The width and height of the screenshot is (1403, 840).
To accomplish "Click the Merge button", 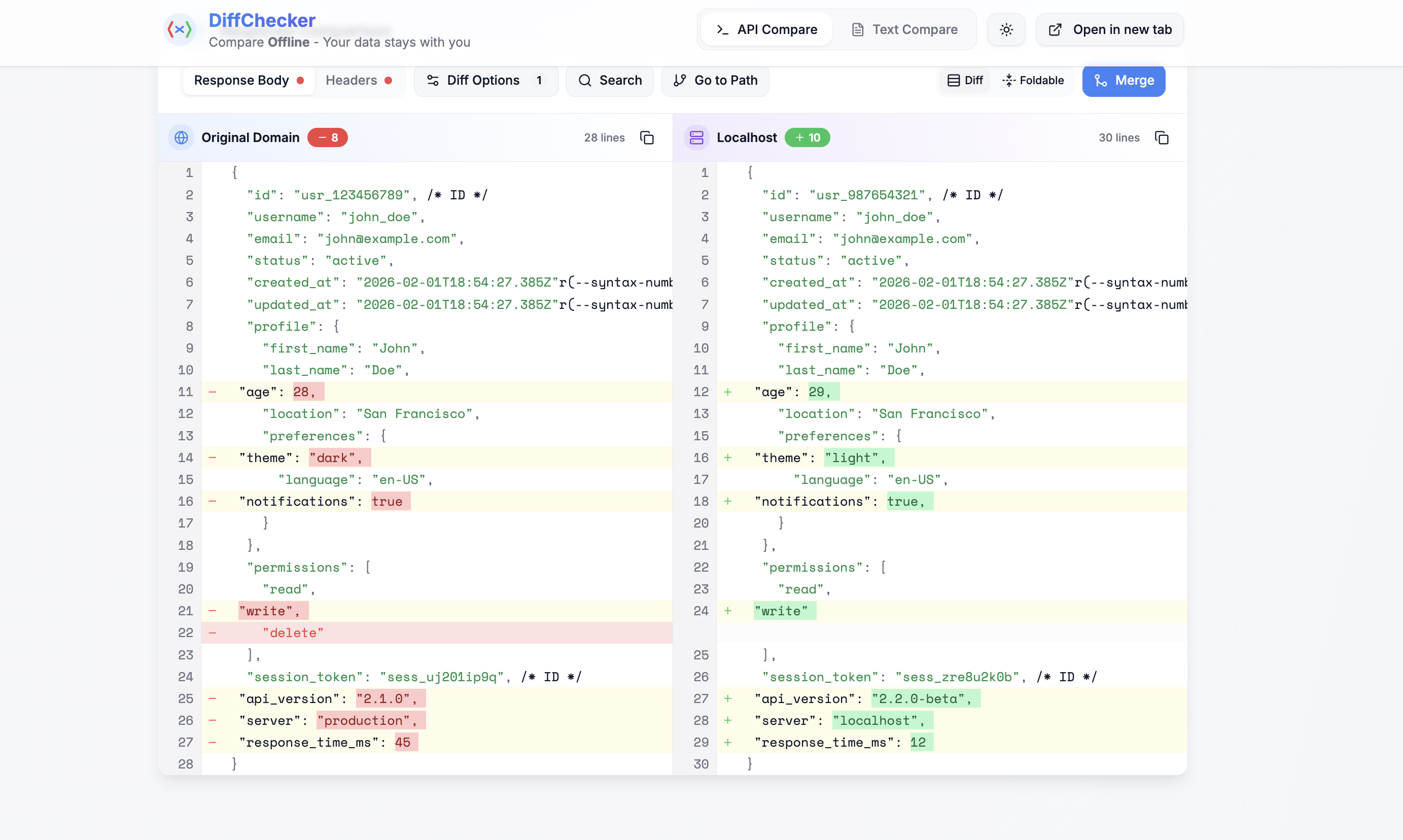I will pos(1124,80).
